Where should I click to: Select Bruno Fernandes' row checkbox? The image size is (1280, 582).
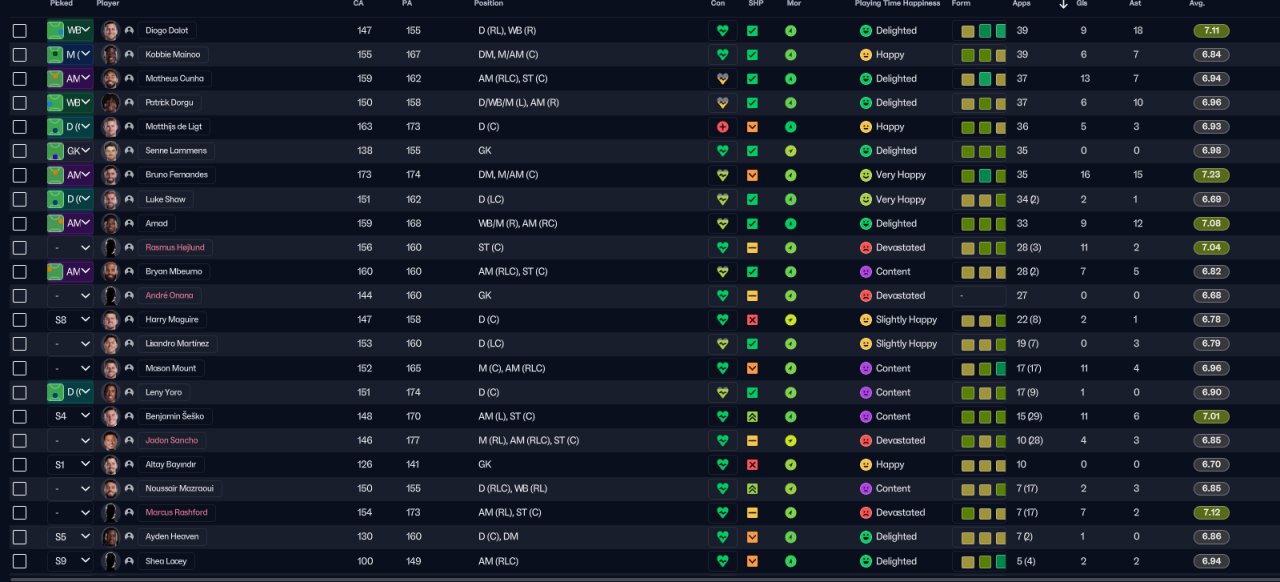20,175
